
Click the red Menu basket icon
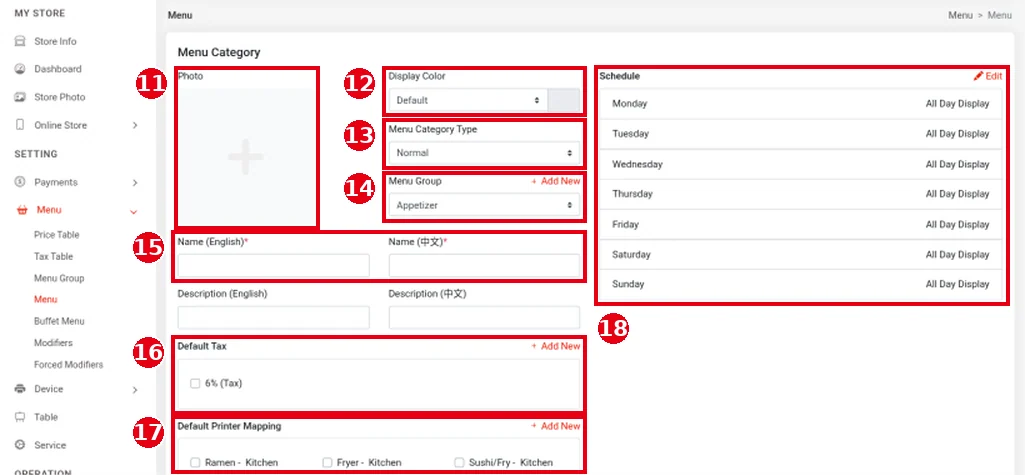(x=22, y=210)
